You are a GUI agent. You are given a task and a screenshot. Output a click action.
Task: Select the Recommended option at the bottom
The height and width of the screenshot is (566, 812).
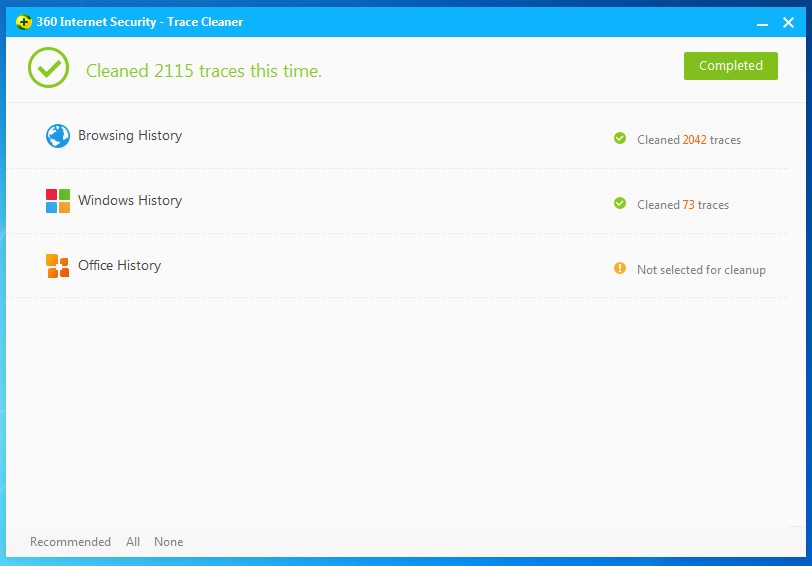tap(70, 542)
